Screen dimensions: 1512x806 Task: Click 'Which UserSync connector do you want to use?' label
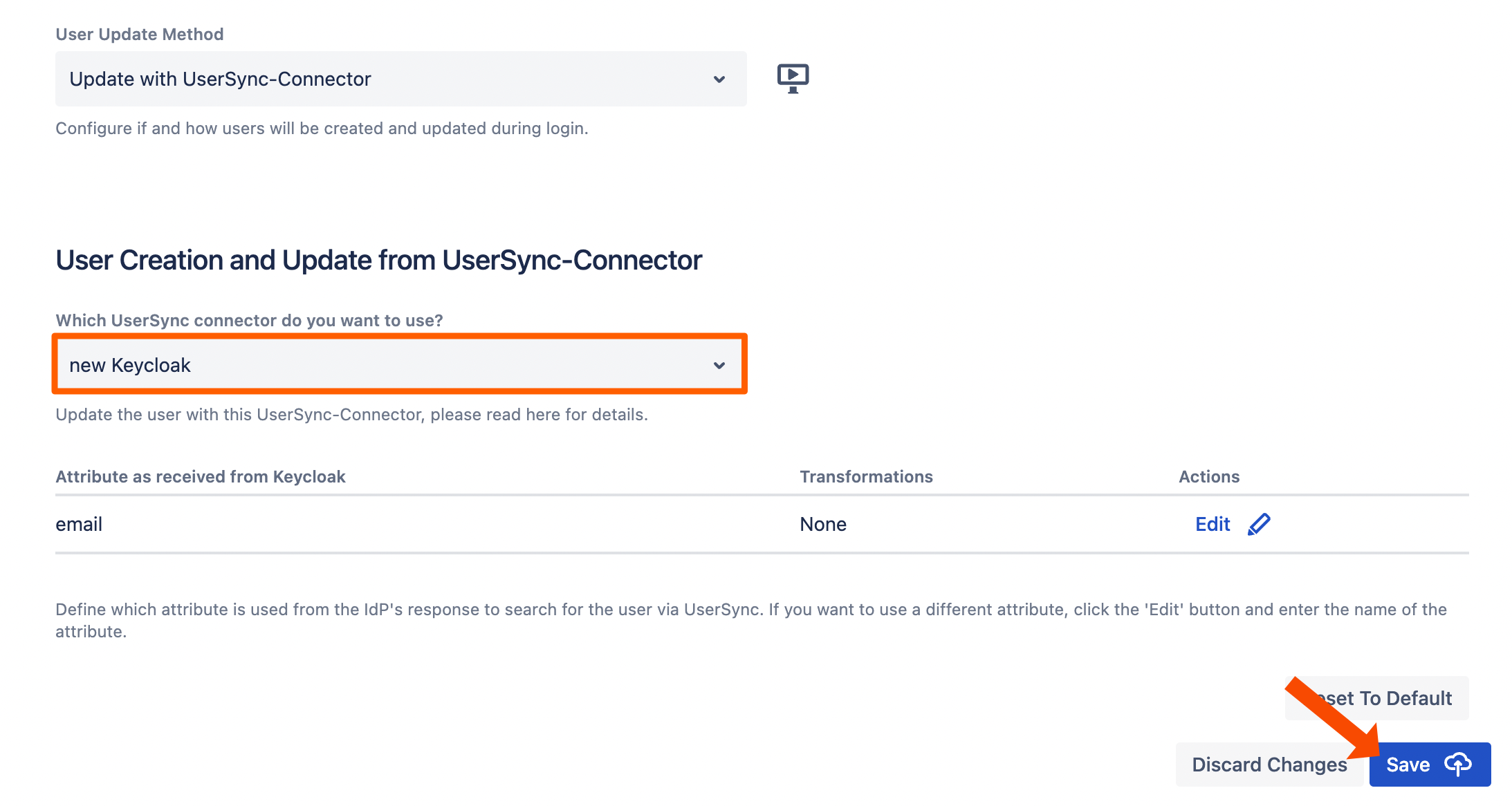249,321
